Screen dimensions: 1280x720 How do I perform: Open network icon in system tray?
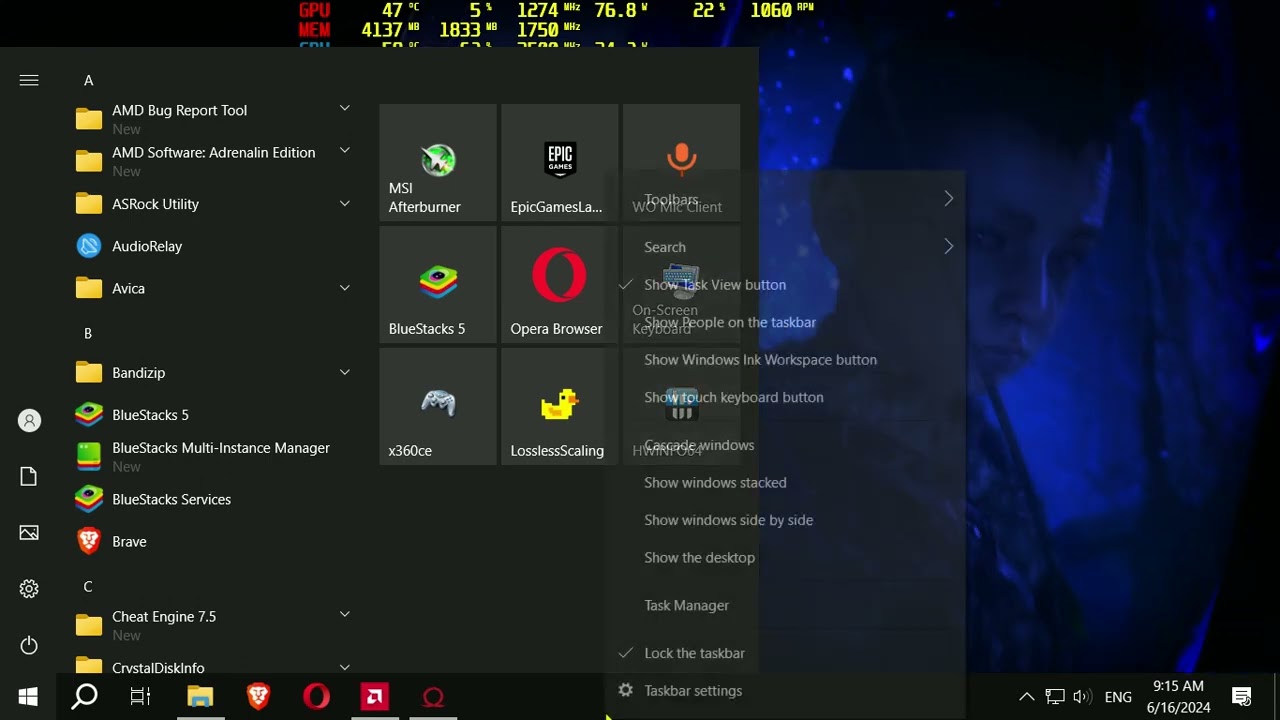pyautogui.click(x=1055, y=697)
